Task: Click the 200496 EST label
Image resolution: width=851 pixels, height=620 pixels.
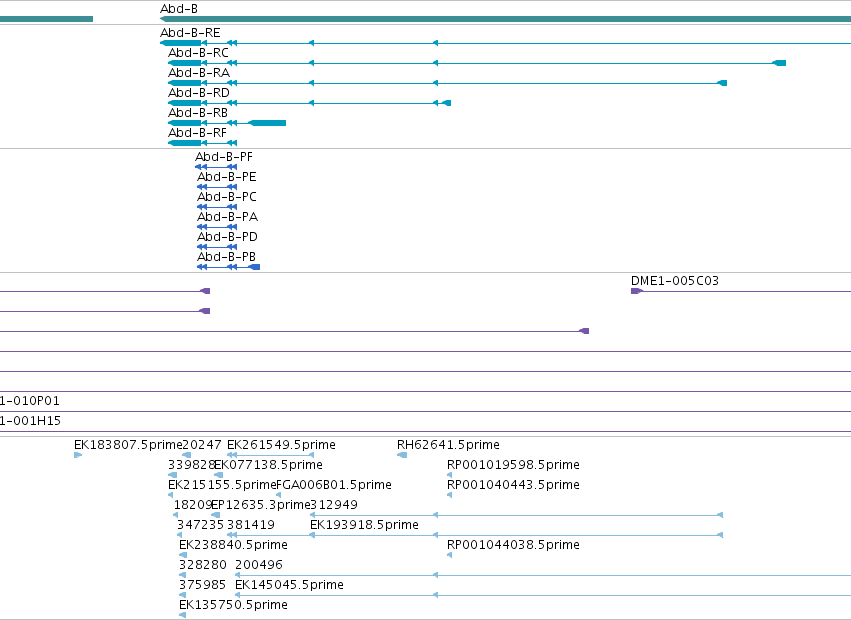Action: [x=259, y=565]
